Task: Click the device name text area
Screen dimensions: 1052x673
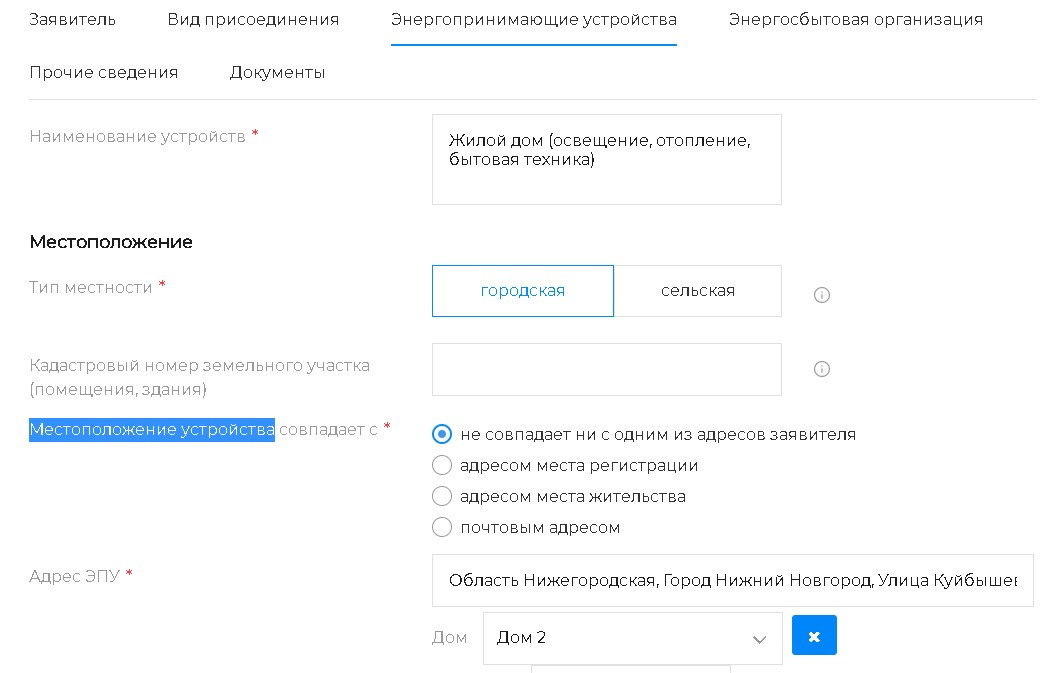Action: point(606,159)
